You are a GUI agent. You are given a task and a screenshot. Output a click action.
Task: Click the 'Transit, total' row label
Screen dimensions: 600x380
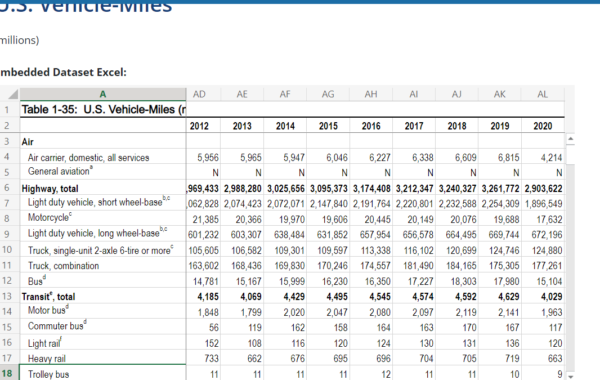[x=48, y=296]
